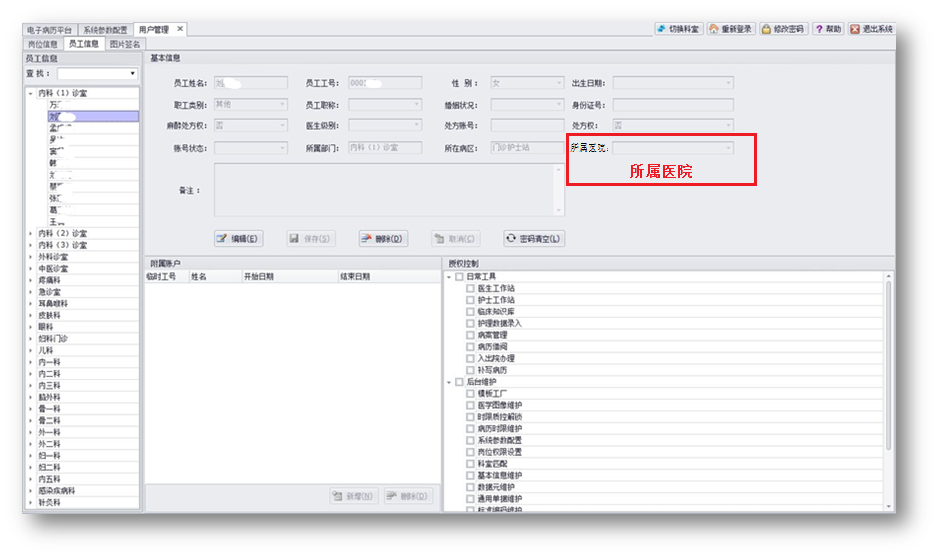938x556 pixels.
Task: Select 外科诊室 in the department tree
Action: [x=54, y=257]
